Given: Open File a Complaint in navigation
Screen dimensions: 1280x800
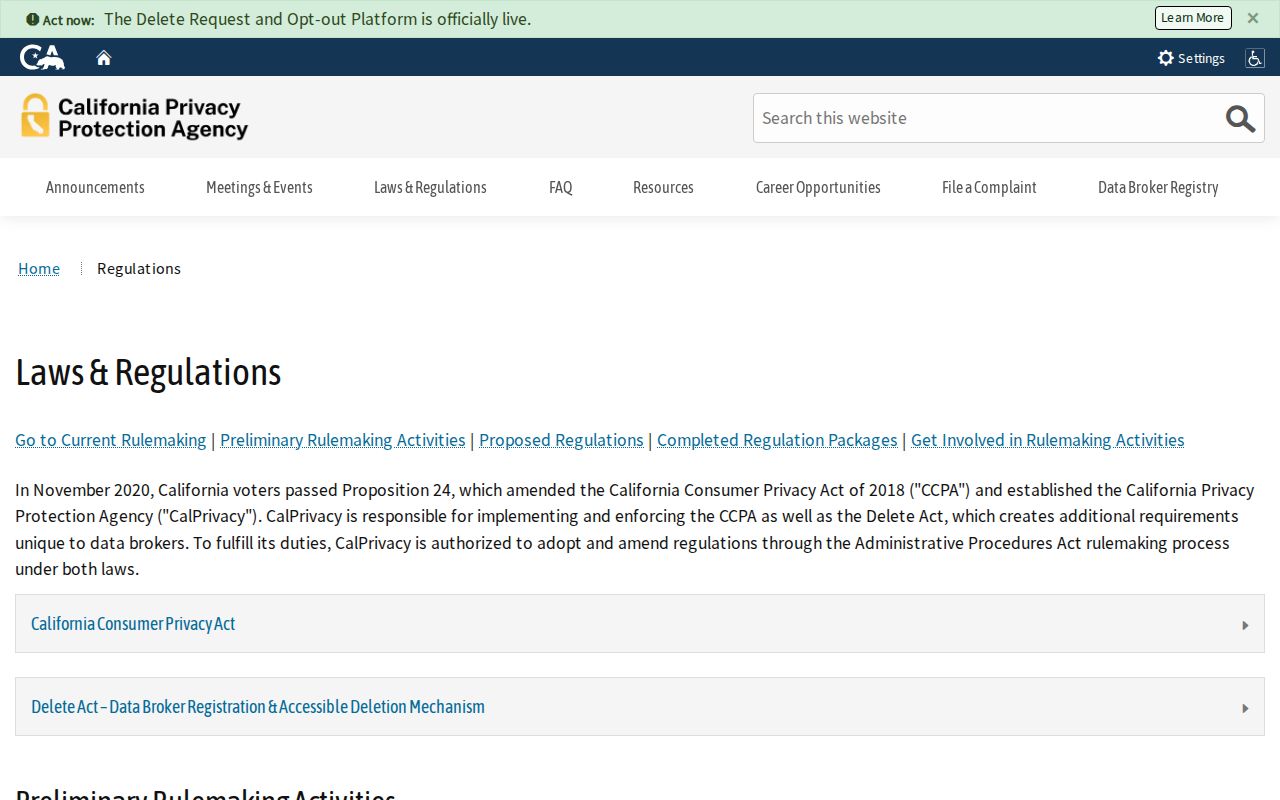Looking at the screenshot, I should pos(989,187).
